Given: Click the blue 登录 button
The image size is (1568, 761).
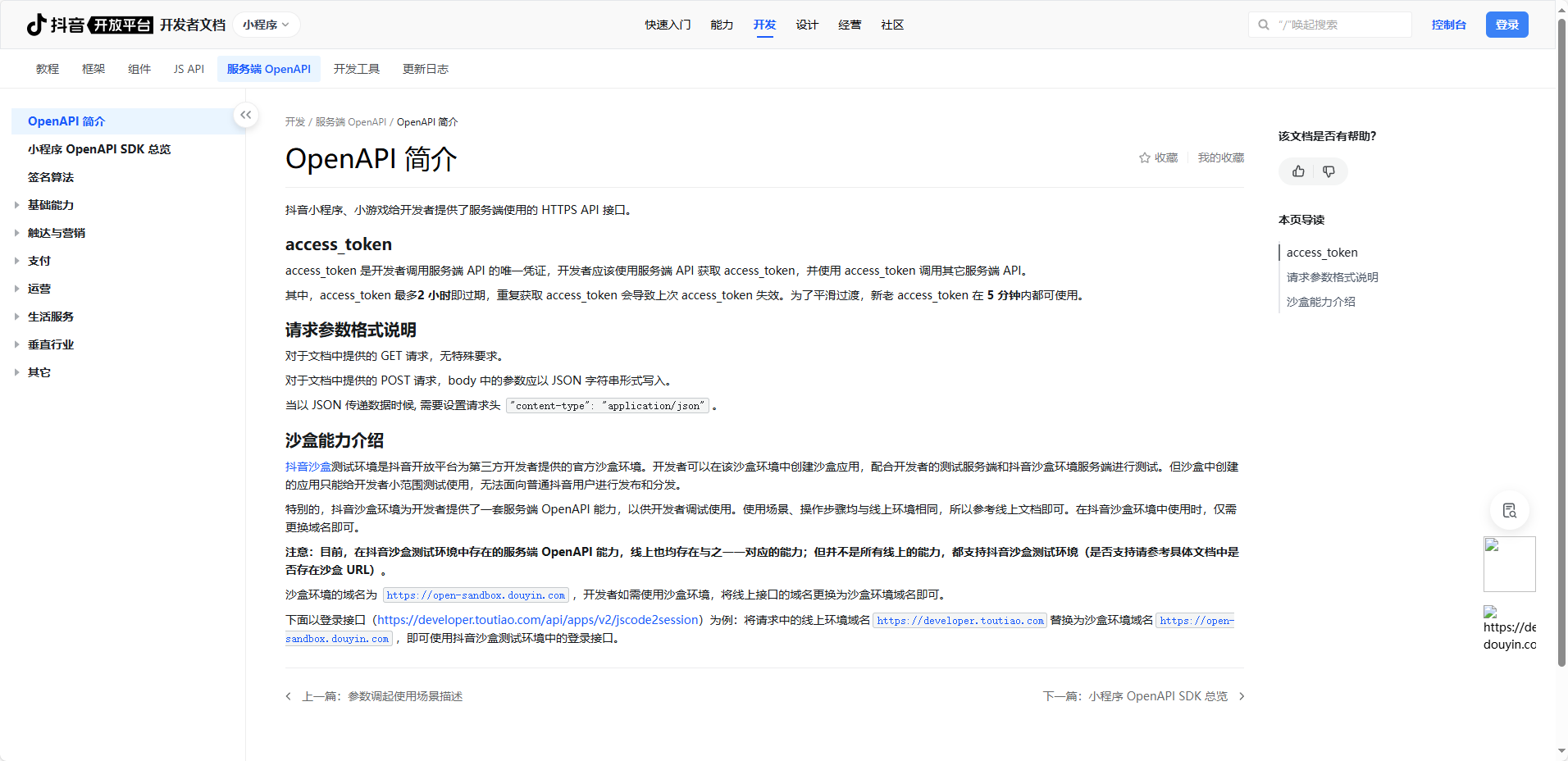Looking at the screenshot, I should tap(1506, 25).
